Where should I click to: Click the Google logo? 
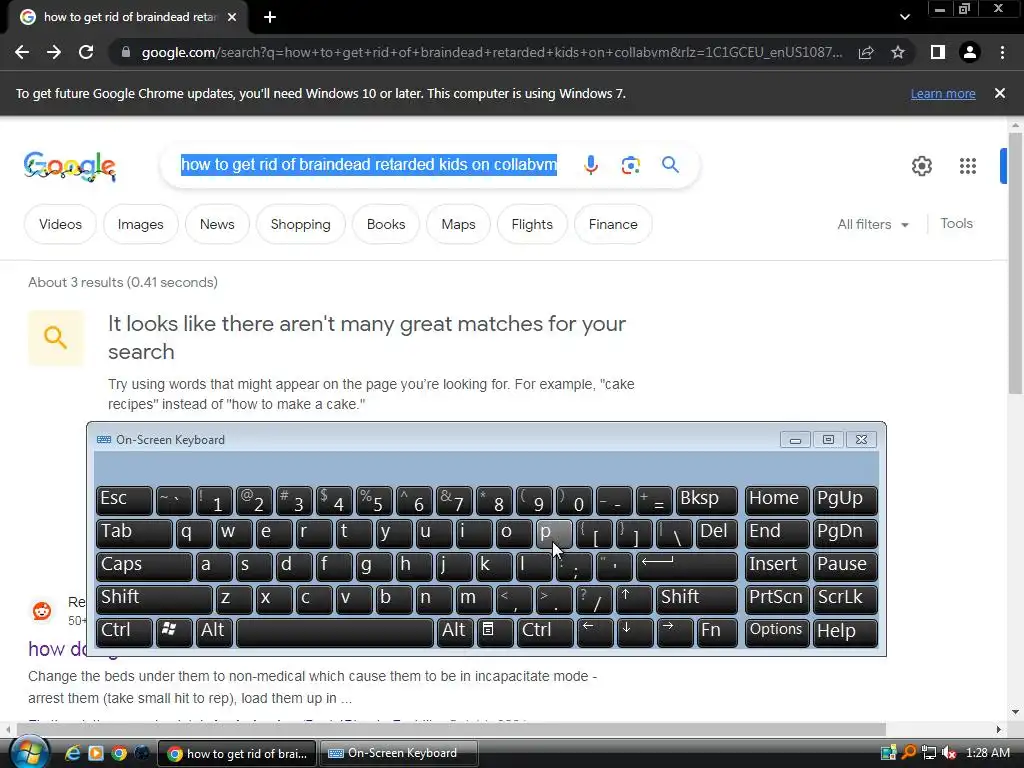point(70,166)
